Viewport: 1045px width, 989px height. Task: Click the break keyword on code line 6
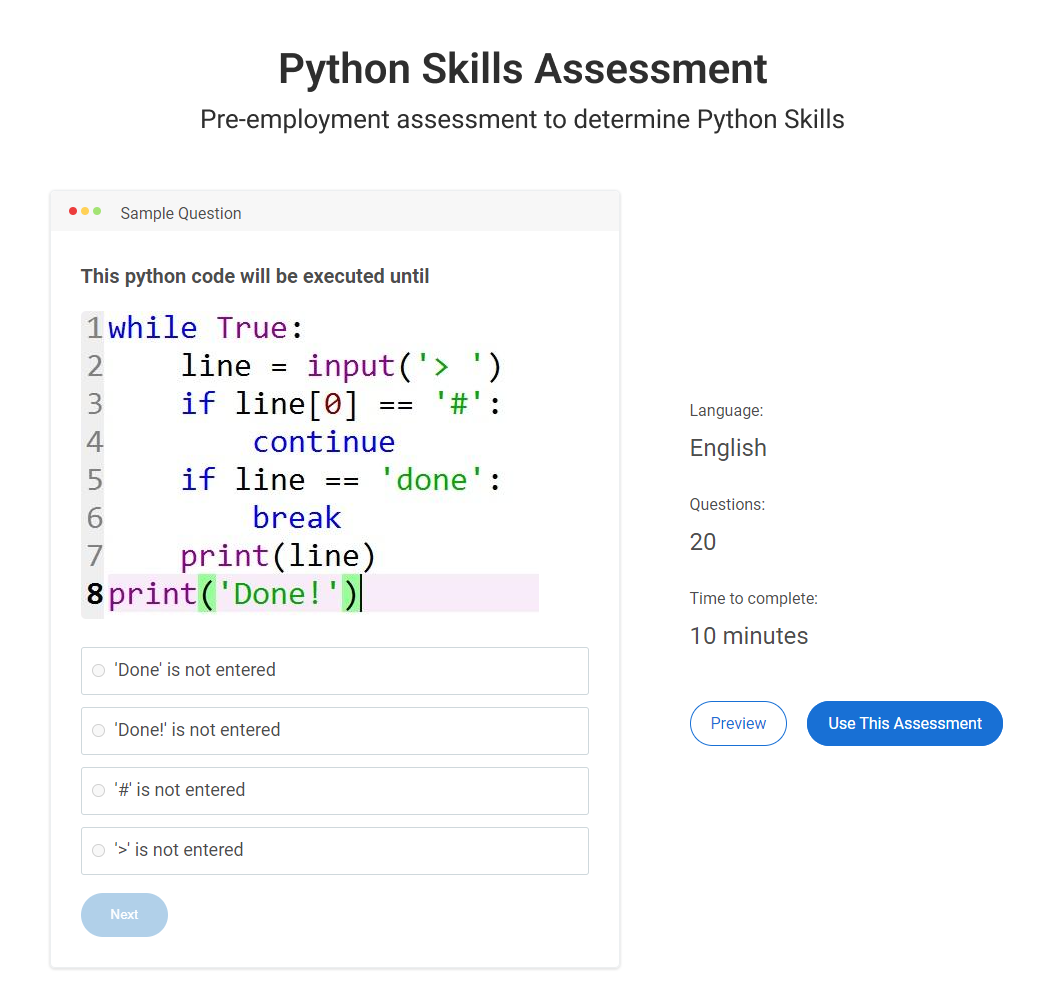pos(296,518)
